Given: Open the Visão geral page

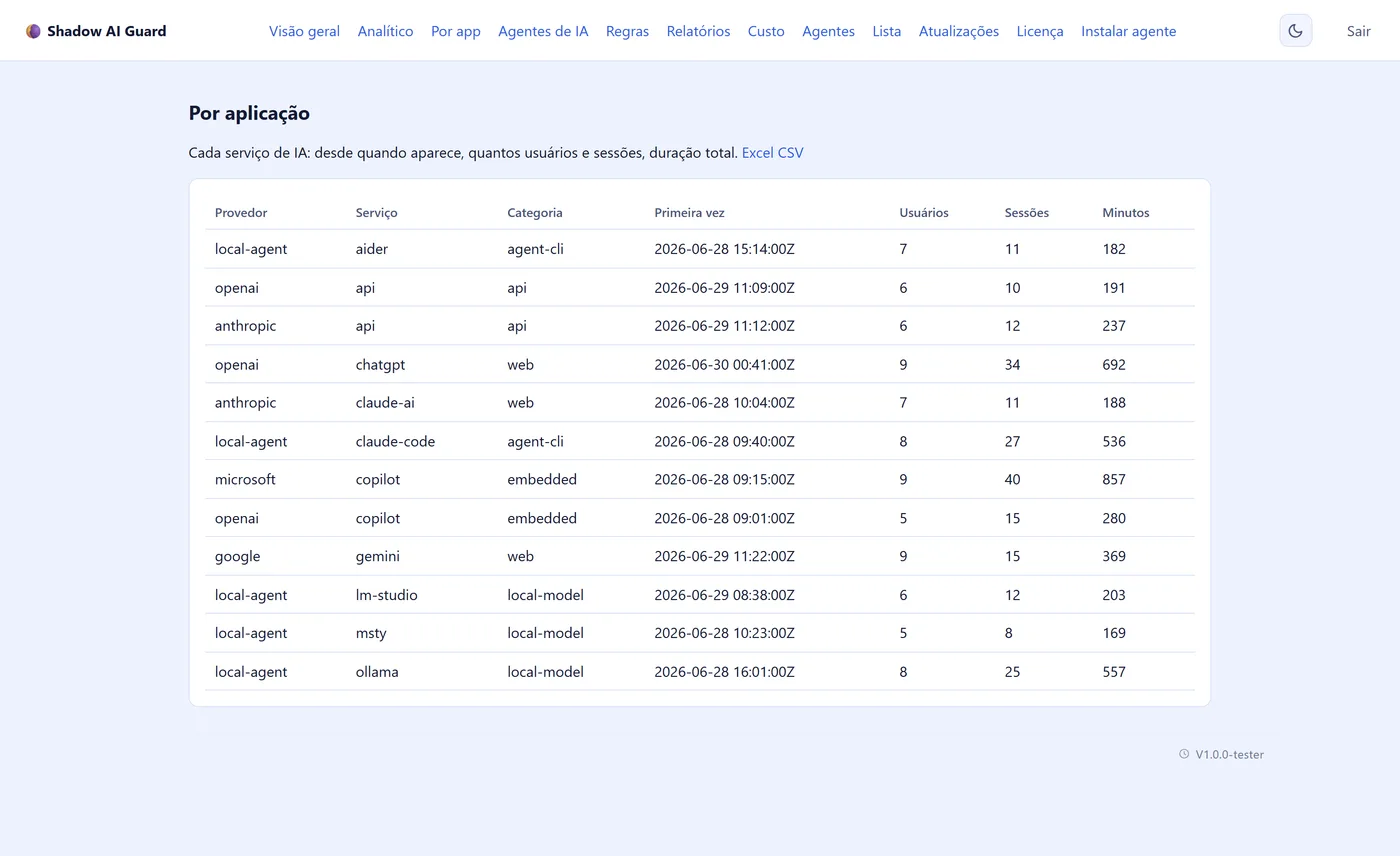Looking at the screenshot, I should click(304, 31).
